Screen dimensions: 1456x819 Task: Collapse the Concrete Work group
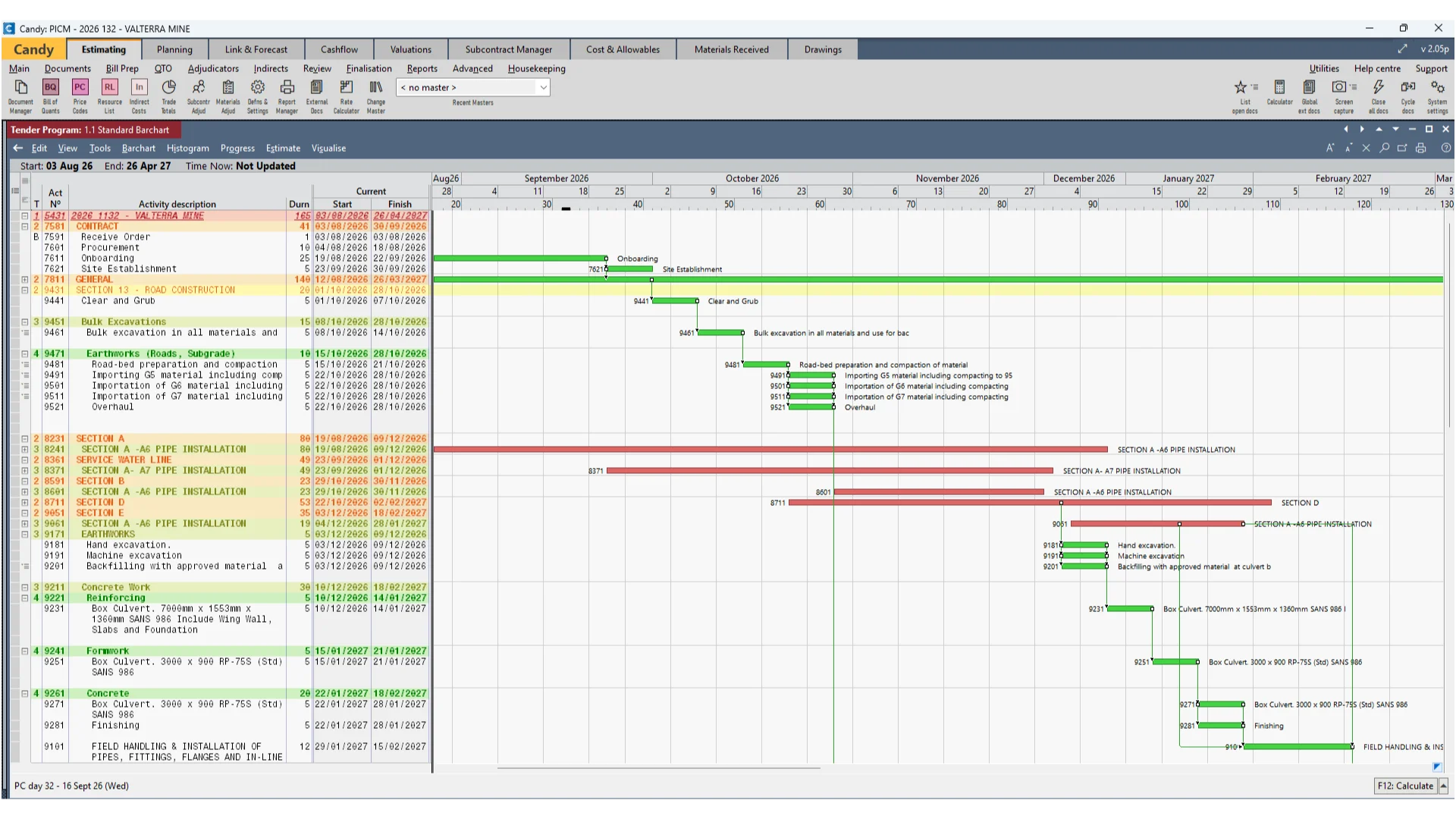click(24, 587)
